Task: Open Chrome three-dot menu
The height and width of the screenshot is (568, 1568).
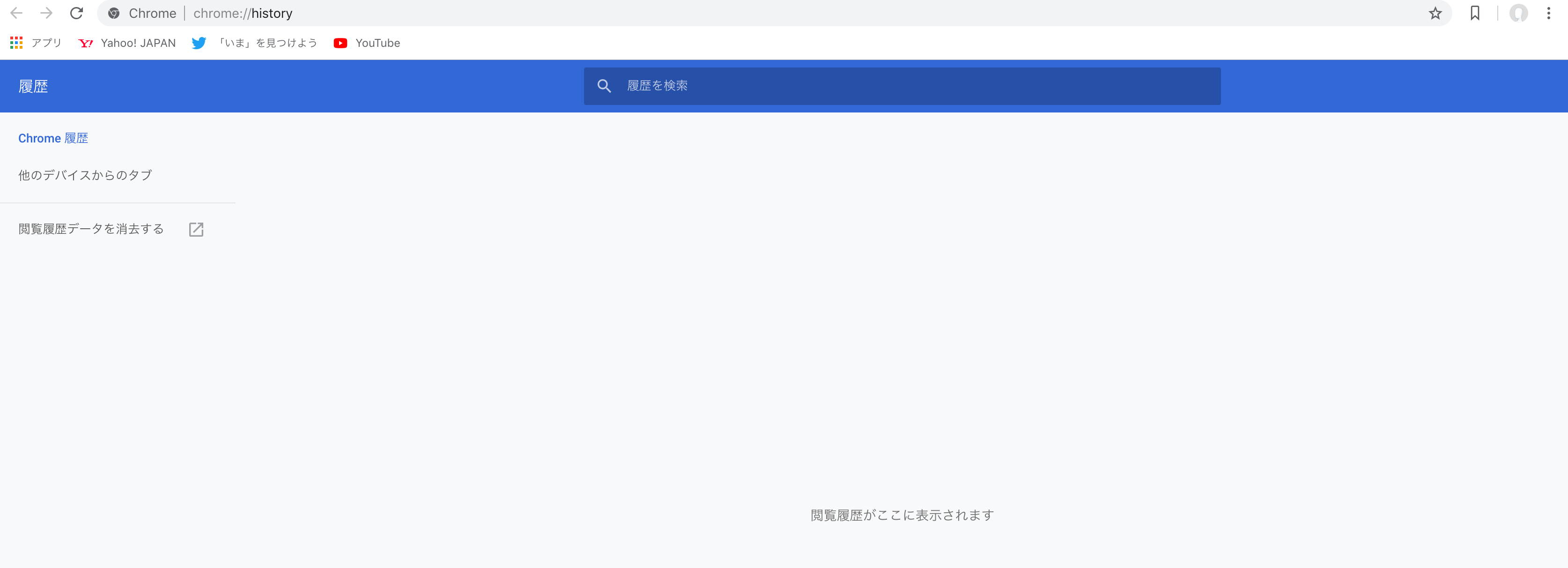Action: pyautogui.click(x=1548, y=14)
